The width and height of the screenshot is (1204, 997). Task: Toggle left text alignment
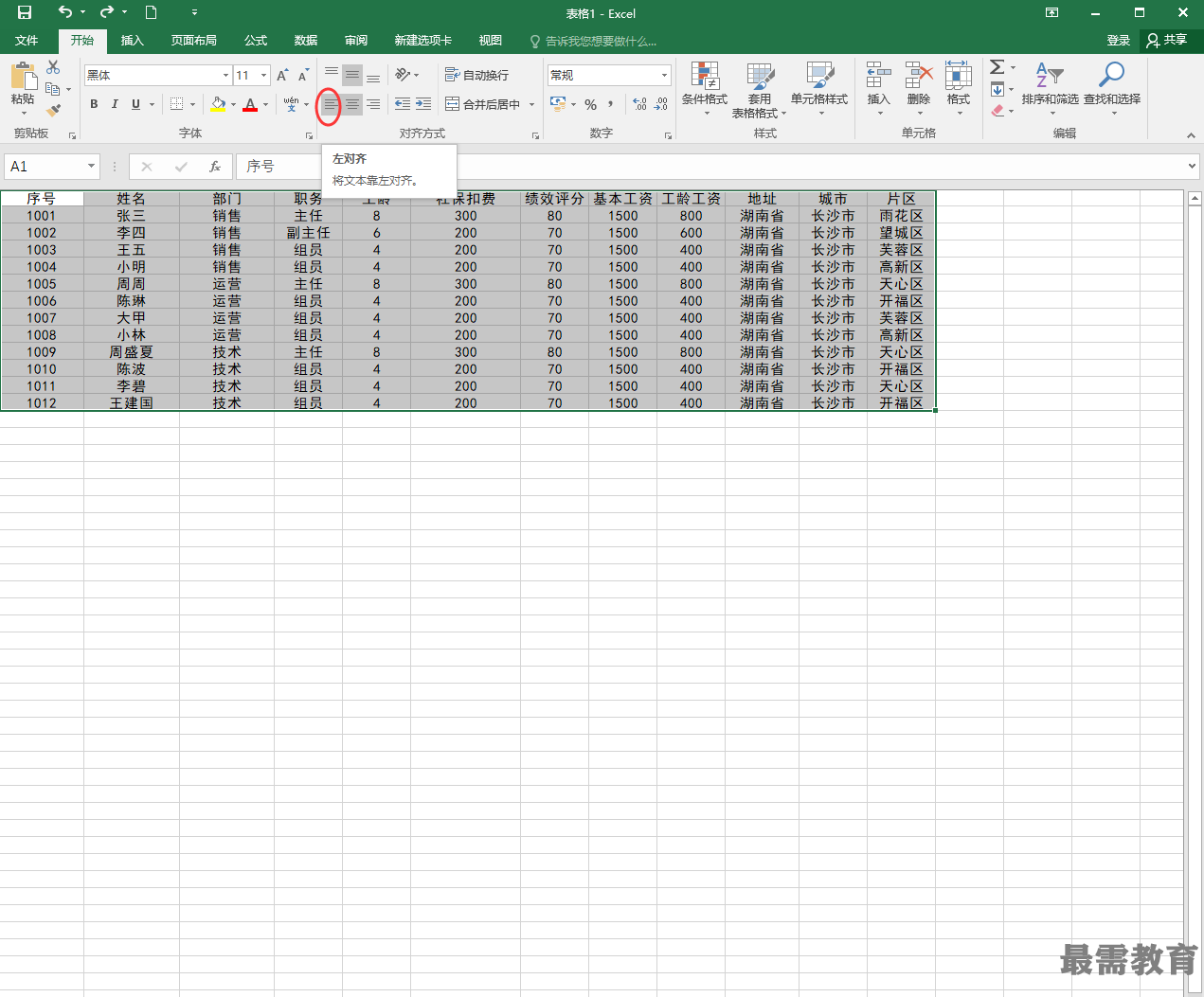coord(330,104)
